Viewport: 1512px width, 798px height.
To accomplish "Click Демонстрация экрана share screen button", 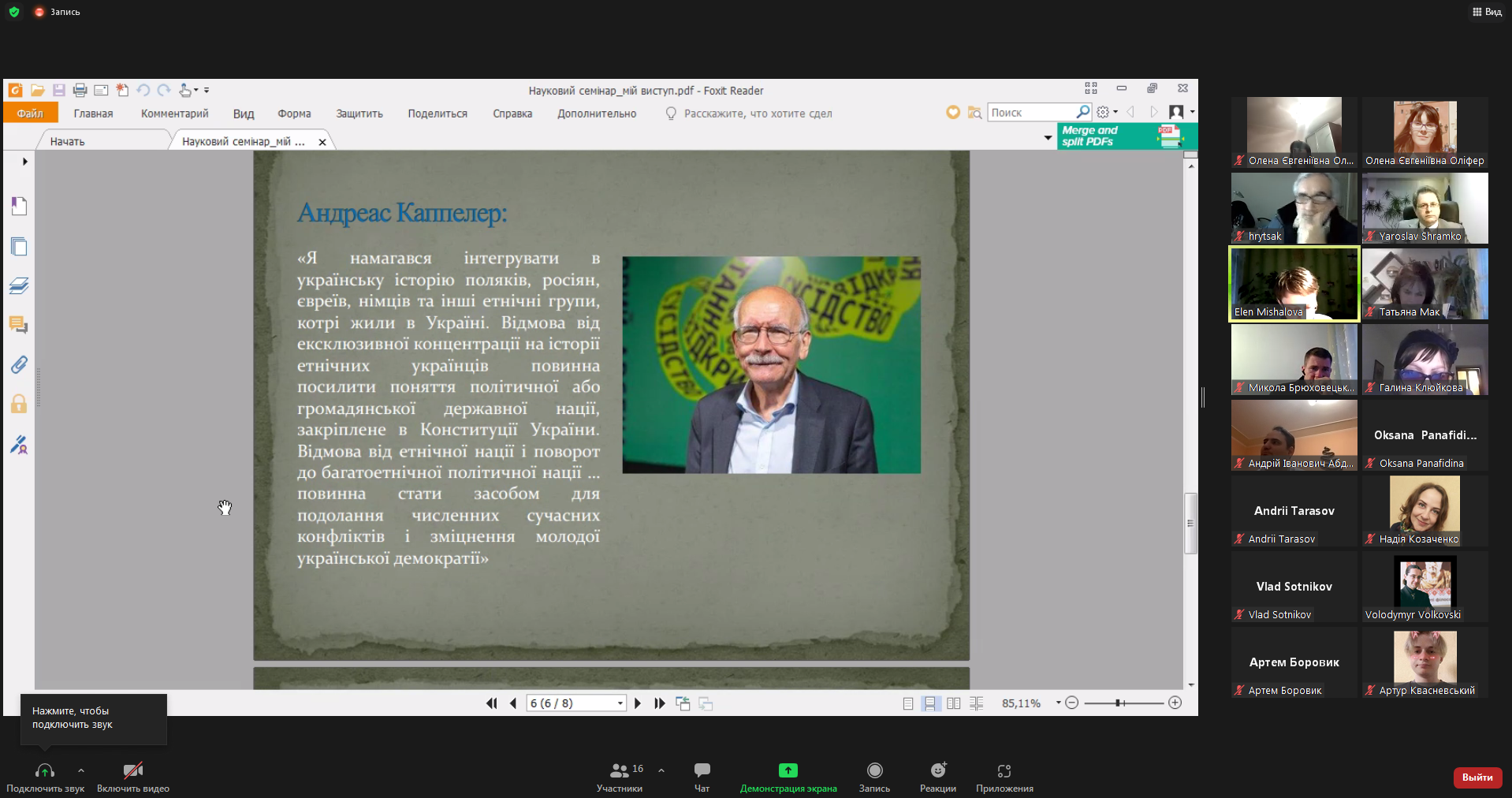I will [x=788, y=777].
